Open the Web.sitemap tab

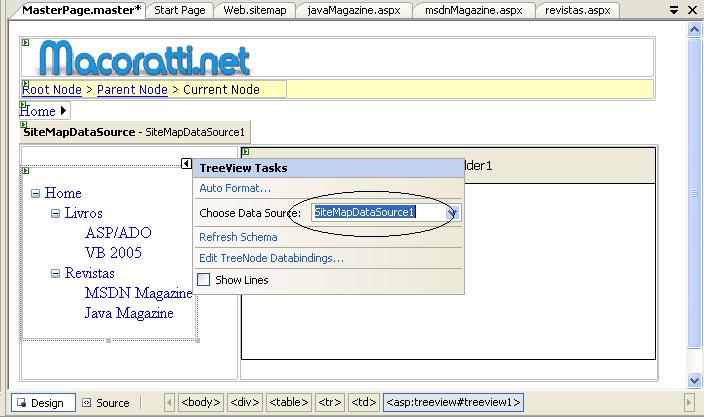tap(255, 10)
